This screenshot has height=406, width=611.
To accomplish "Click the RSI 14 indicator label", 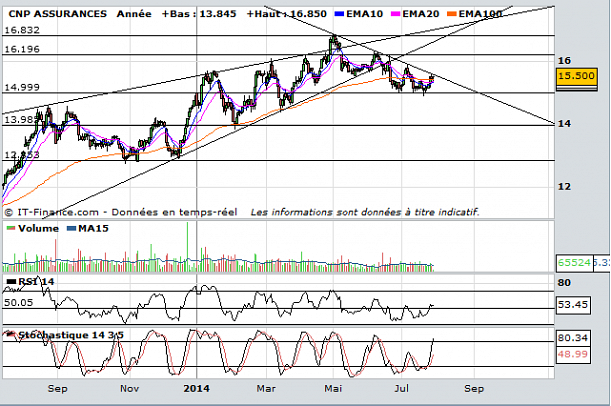I will 36,281.
